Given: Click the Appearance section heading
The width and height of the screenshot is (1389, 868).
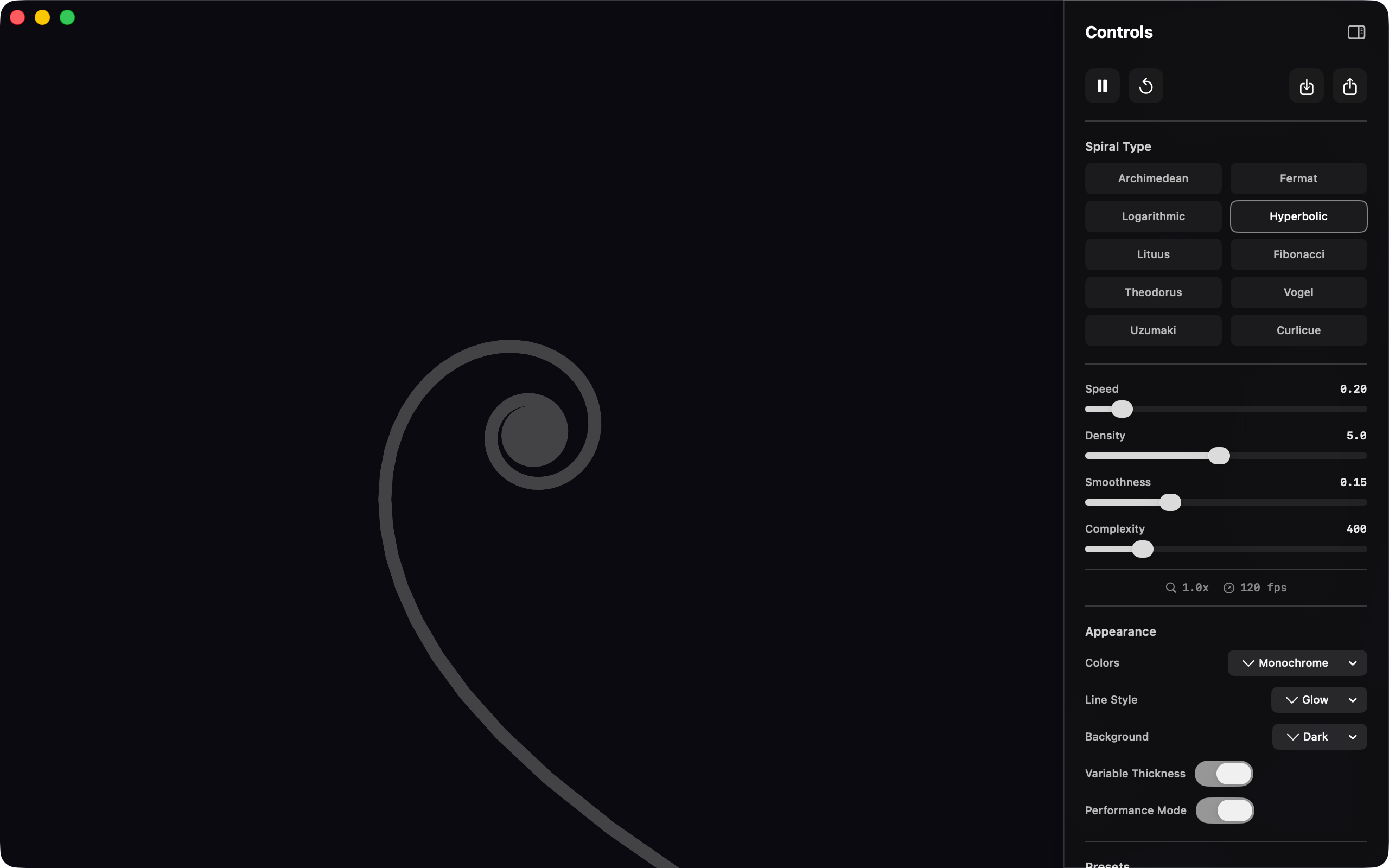Looking at the screenshot, I should click(1120, 631).
